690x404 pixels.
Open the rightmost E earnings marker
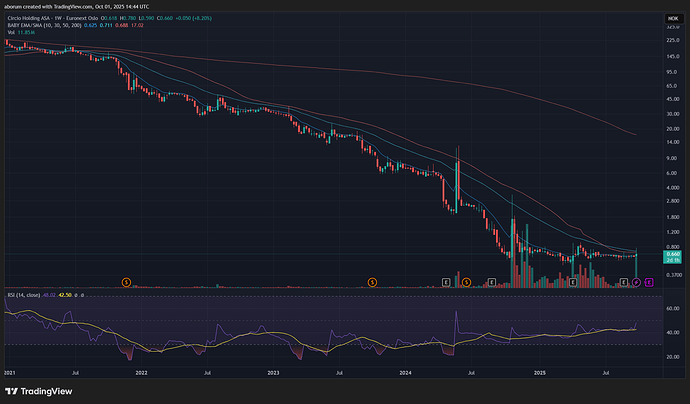pyautogui.click(x=649, y=283)
